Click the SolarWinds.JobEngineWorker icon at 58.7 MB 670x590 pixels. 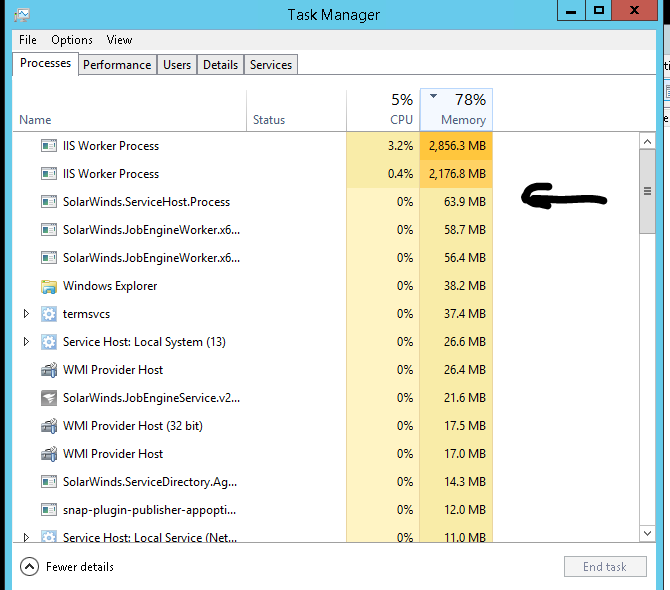49,230
